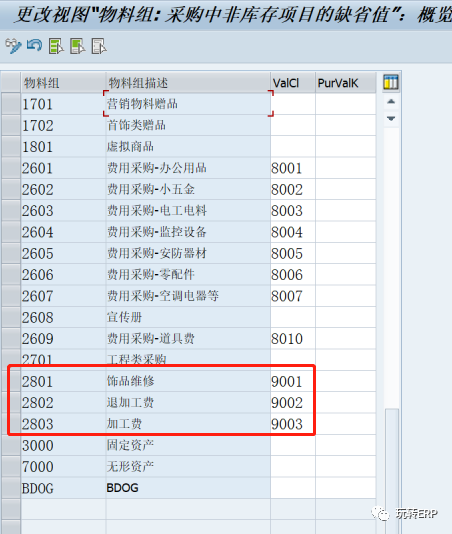
Task: Click the ValCl field with value 8005
Action: [x=293, y=253]
